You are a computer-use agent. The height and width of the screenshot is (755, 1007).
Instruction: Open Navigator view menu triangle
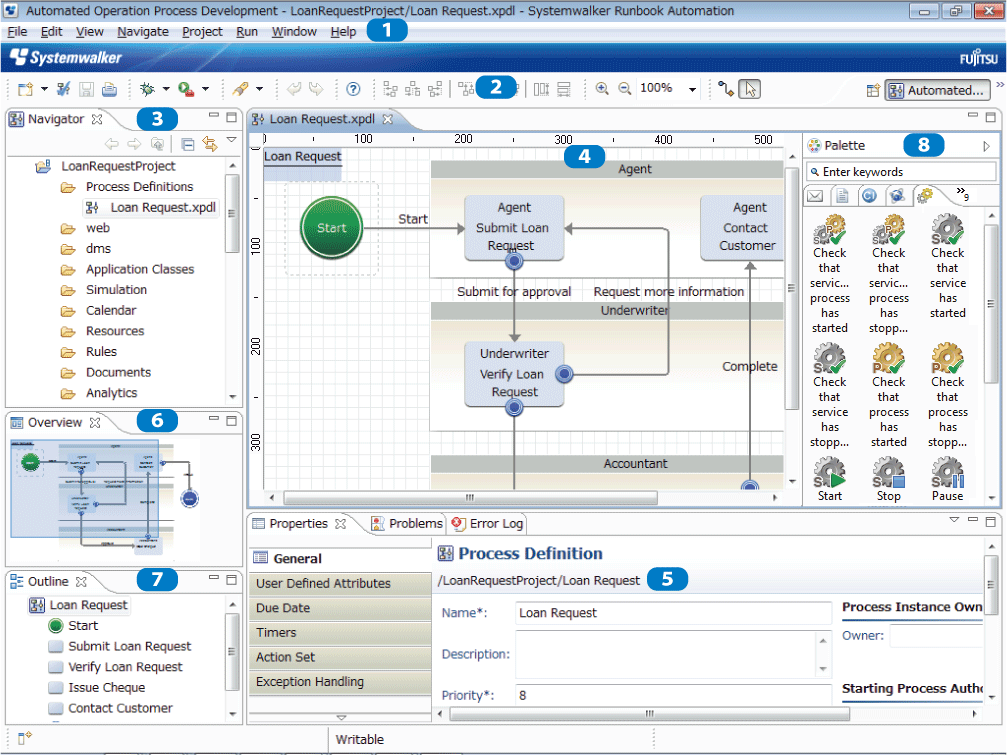point(232,140)
